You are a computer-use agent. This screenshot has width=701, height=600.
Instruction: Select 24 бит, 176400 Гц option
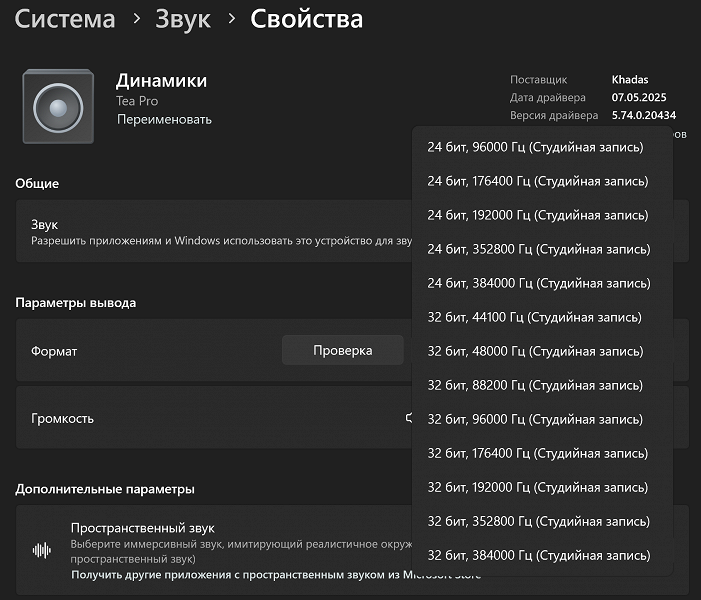point(537,181)
